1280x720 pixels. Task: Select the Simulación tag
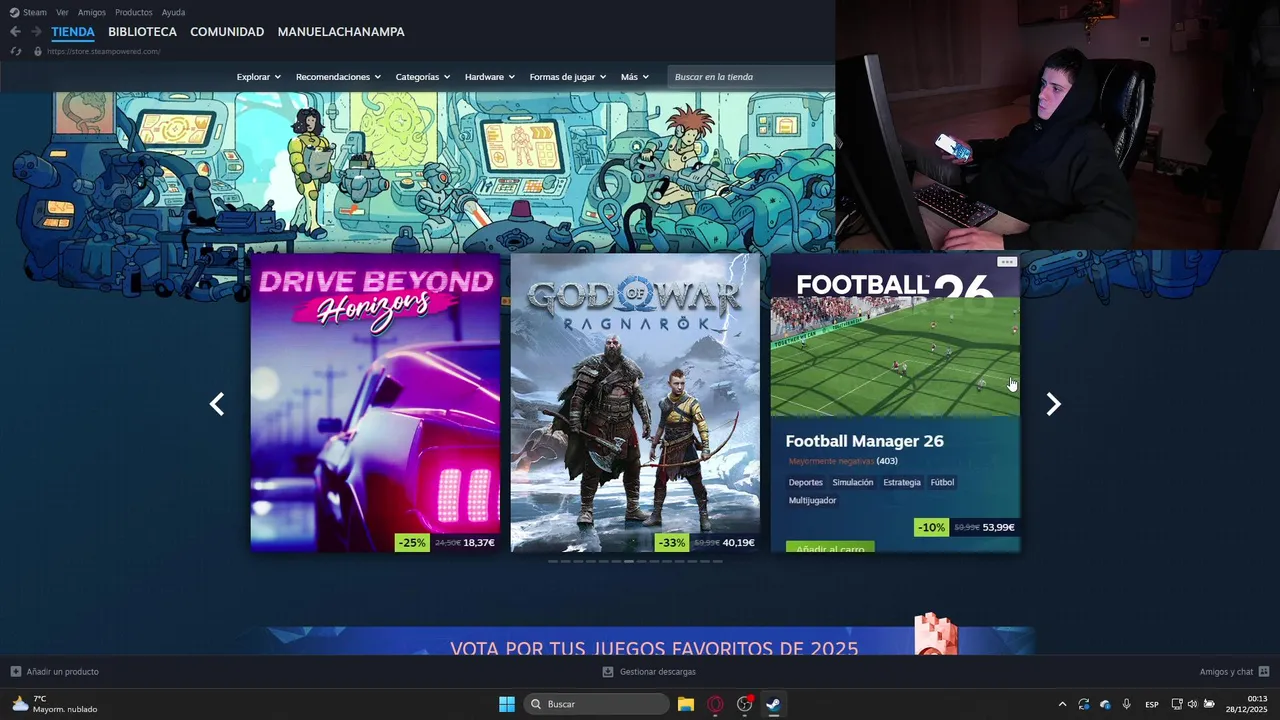click(853, 482)
